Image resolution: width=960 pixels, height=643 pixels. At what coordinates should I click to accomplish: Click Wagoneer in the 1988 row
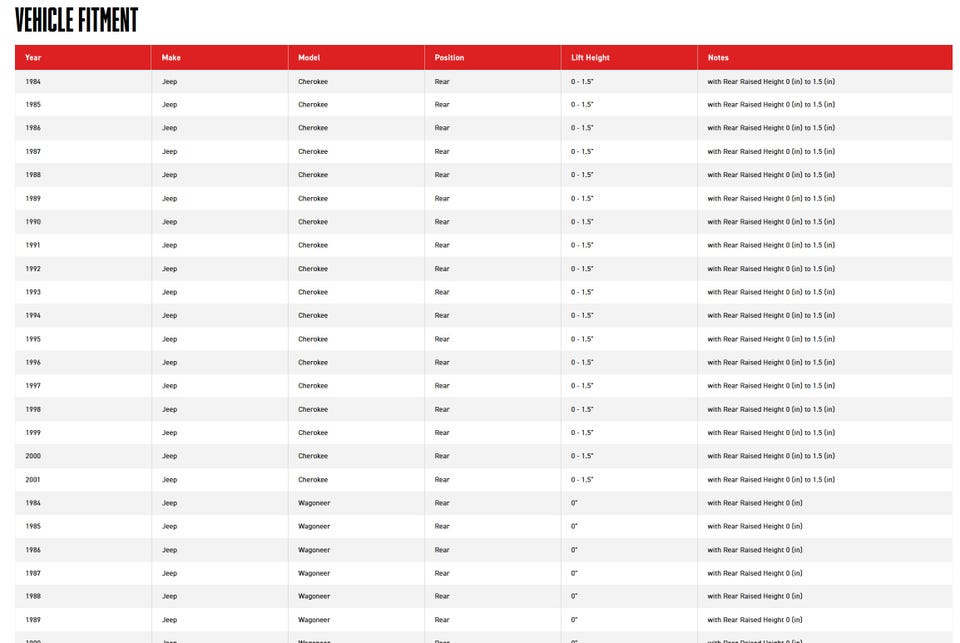(314, 596)
